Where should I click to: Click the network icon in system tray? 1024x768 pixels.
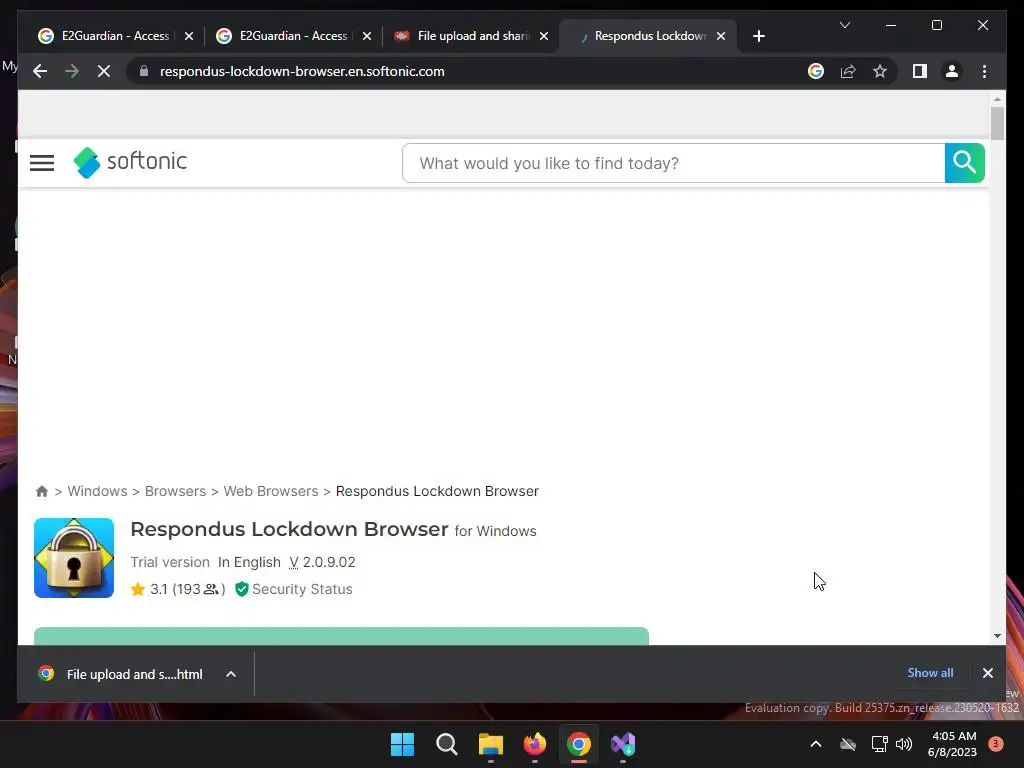(879, 744)
